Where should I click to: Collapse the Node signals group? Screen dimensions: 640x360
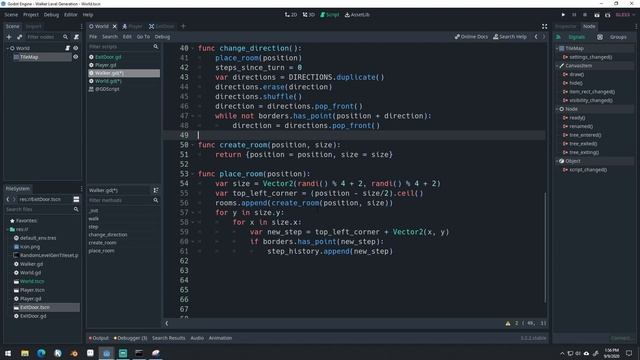tap(557, 109)
